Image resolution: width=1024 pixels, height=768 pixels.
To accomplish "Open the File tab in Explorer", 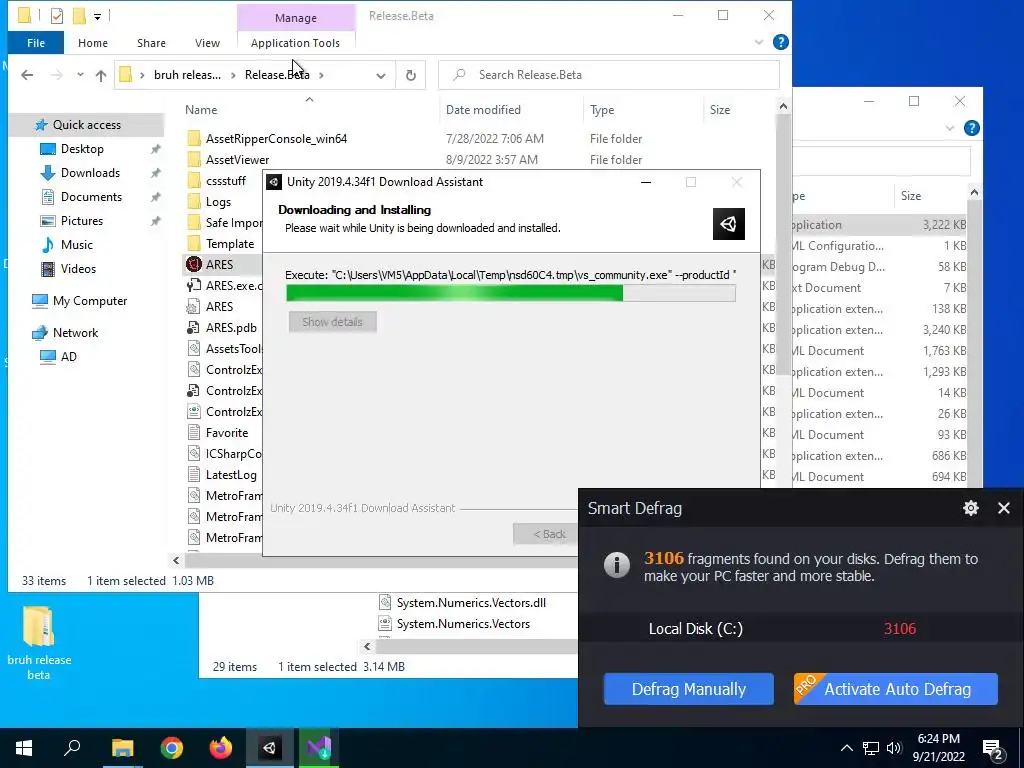I will point(36,43).
